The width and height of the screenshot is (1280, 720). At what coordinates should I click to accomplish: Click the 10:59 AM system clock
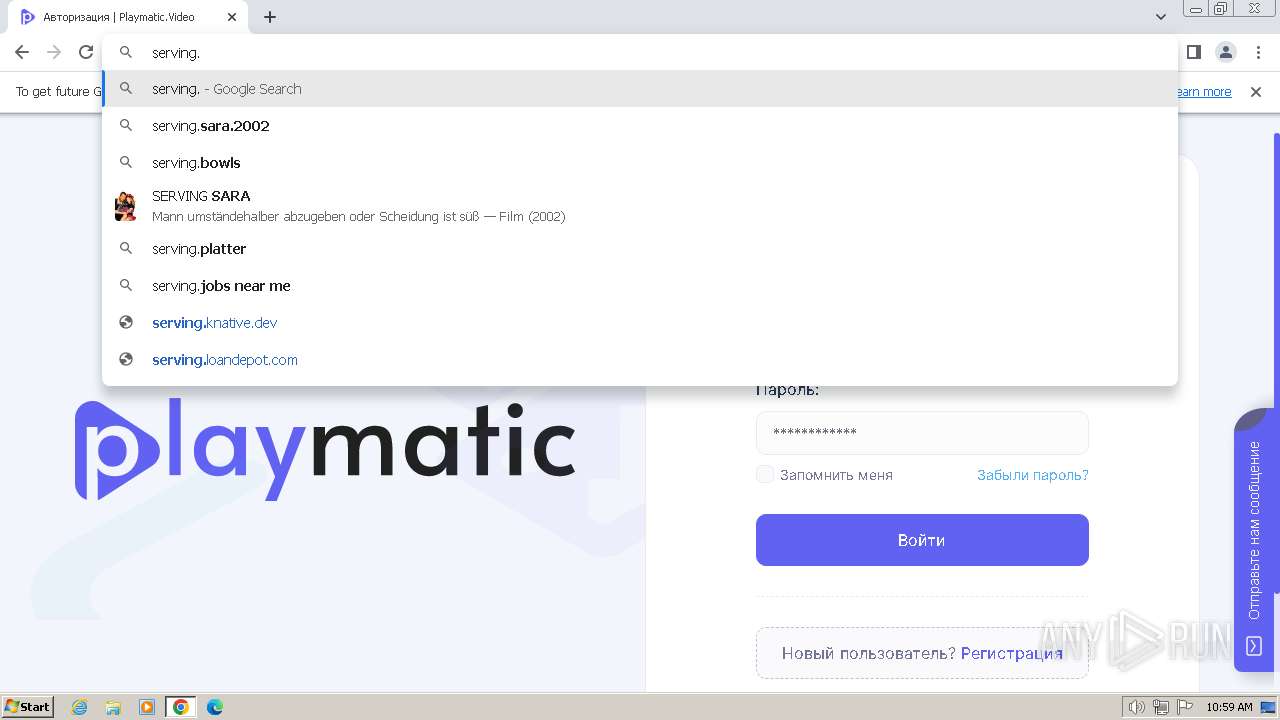click(x=1229, y=707)
